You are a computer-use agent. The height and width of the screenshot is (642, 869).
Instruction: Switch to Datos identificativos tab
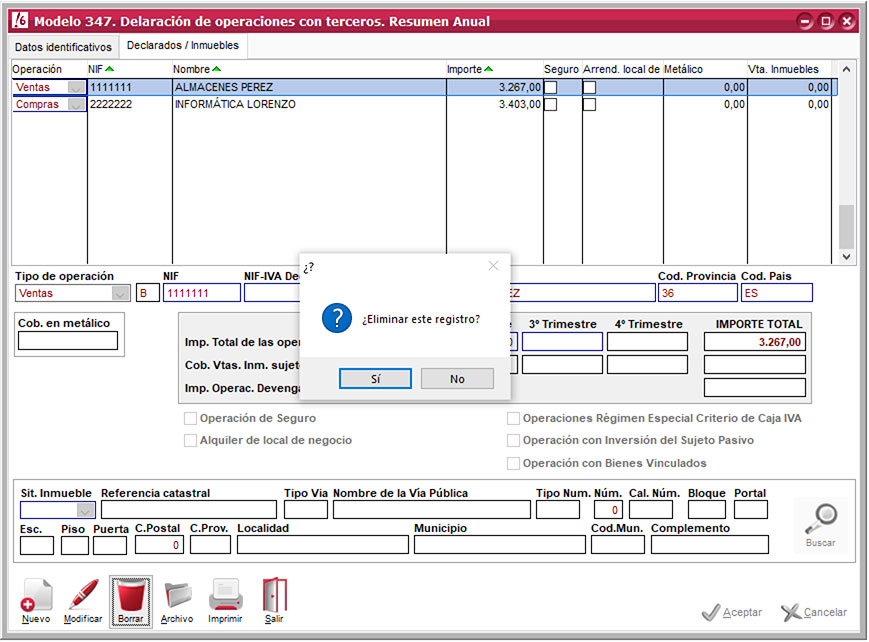(x=63, y=47)
